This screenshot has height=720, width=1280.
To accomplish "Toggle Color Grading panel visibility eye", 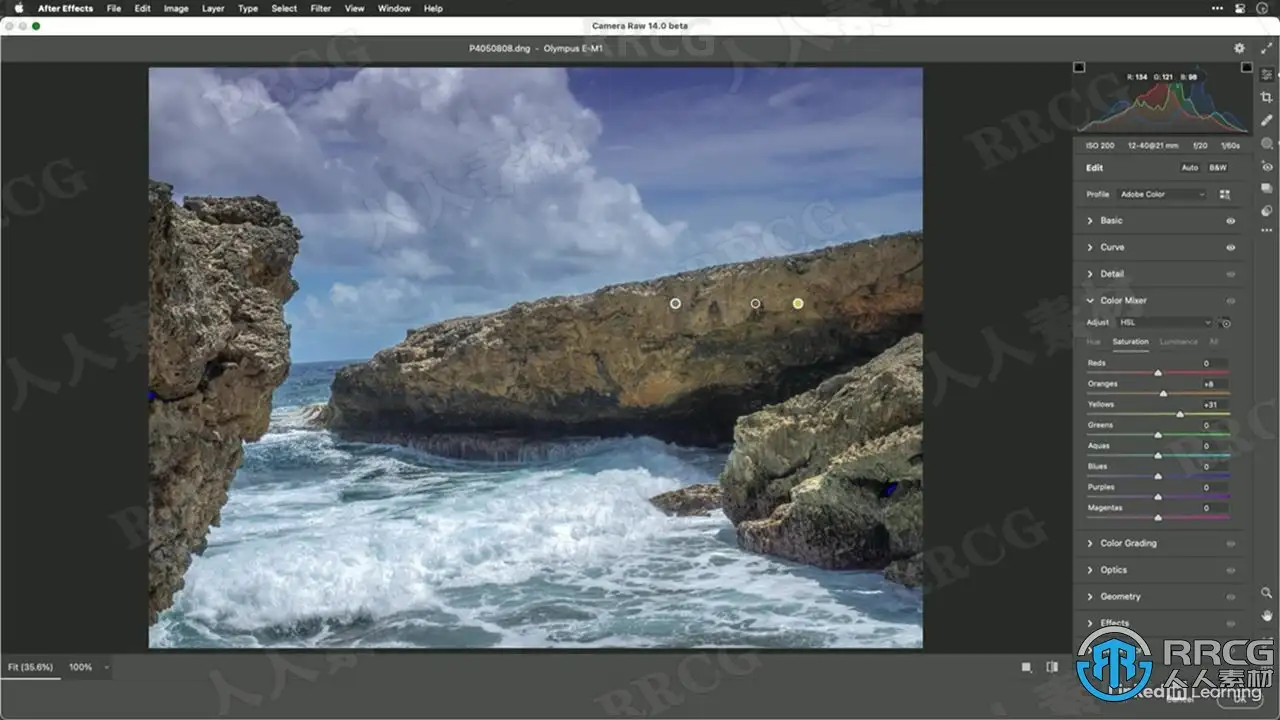I will [1230, 544].
